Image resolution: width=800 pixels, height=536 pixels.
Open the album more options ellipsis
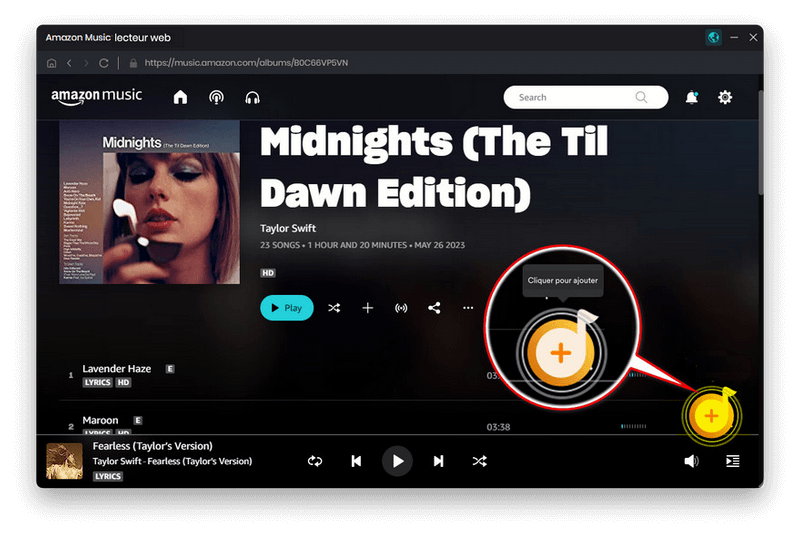click(468, 308)
